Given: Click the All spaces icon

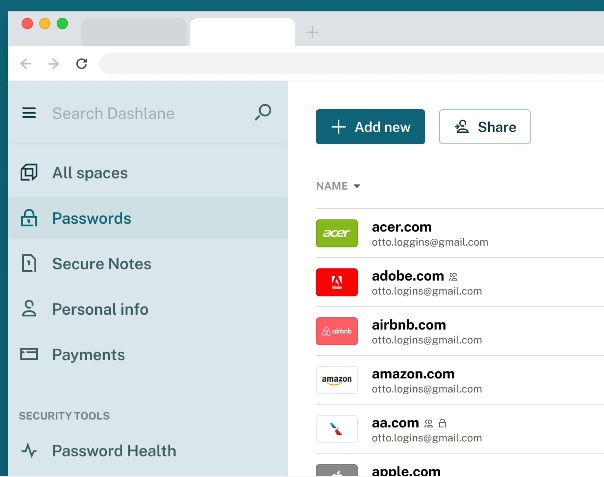Looking at the screenshot, I should point(29,173).
